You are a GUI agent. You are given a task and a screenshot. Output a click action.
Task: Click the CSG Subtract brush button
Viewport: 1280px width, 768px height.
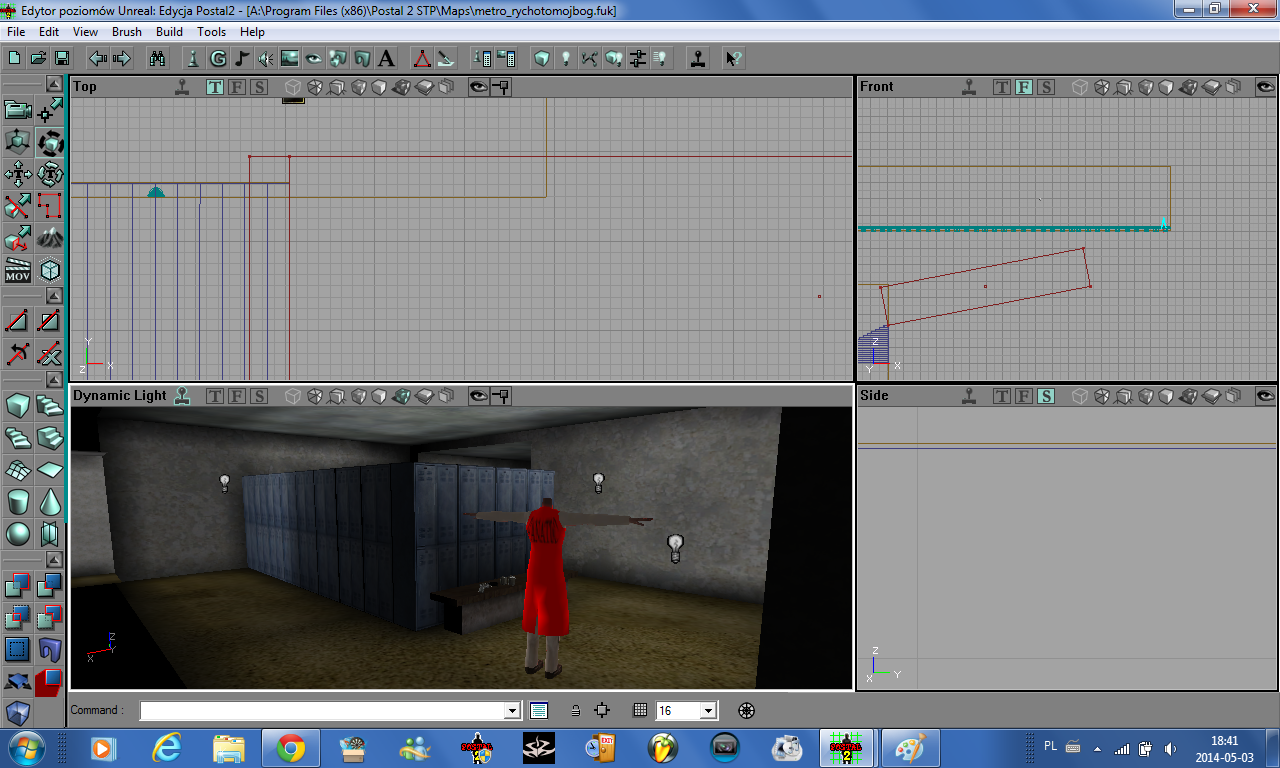[50, 586]
